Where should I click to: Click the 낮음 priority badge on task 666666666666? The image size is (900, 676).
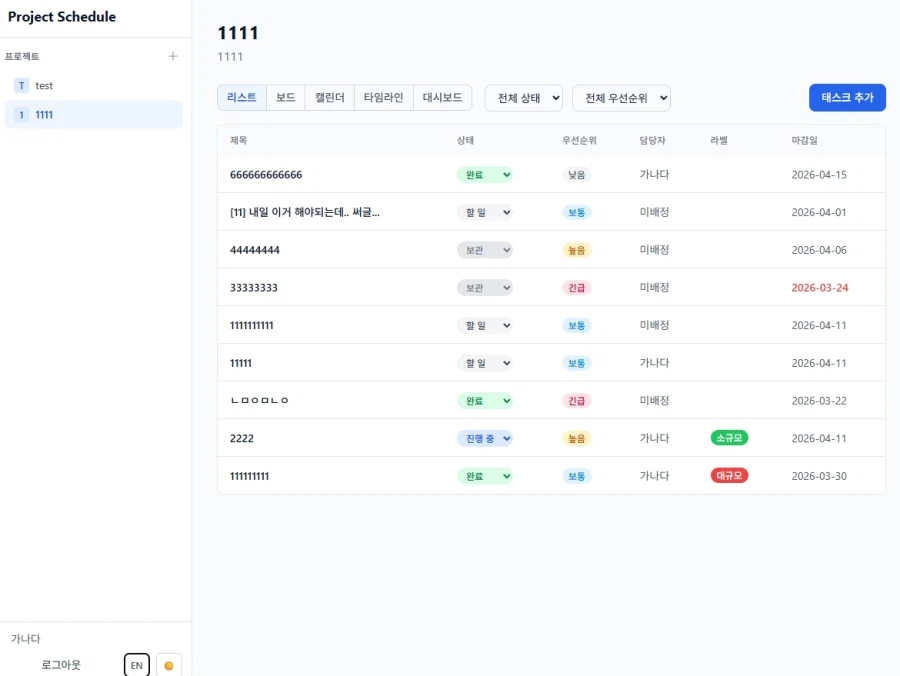click(x=576, y=175)
